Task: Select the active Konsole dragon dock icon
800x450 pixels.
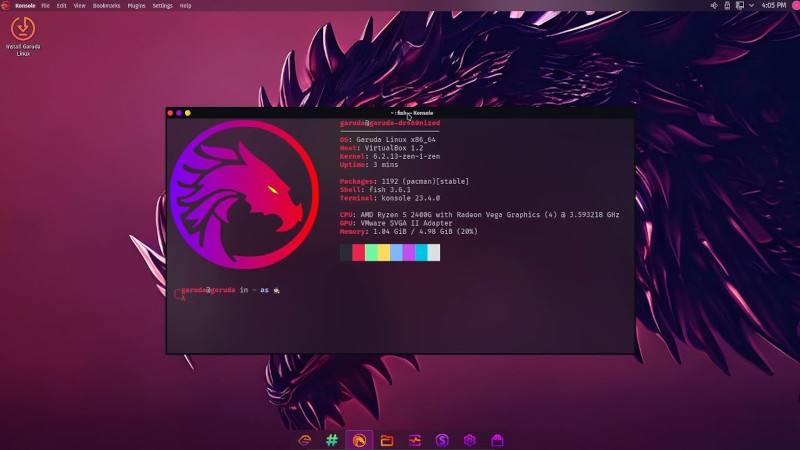Action: coord(359,440)
